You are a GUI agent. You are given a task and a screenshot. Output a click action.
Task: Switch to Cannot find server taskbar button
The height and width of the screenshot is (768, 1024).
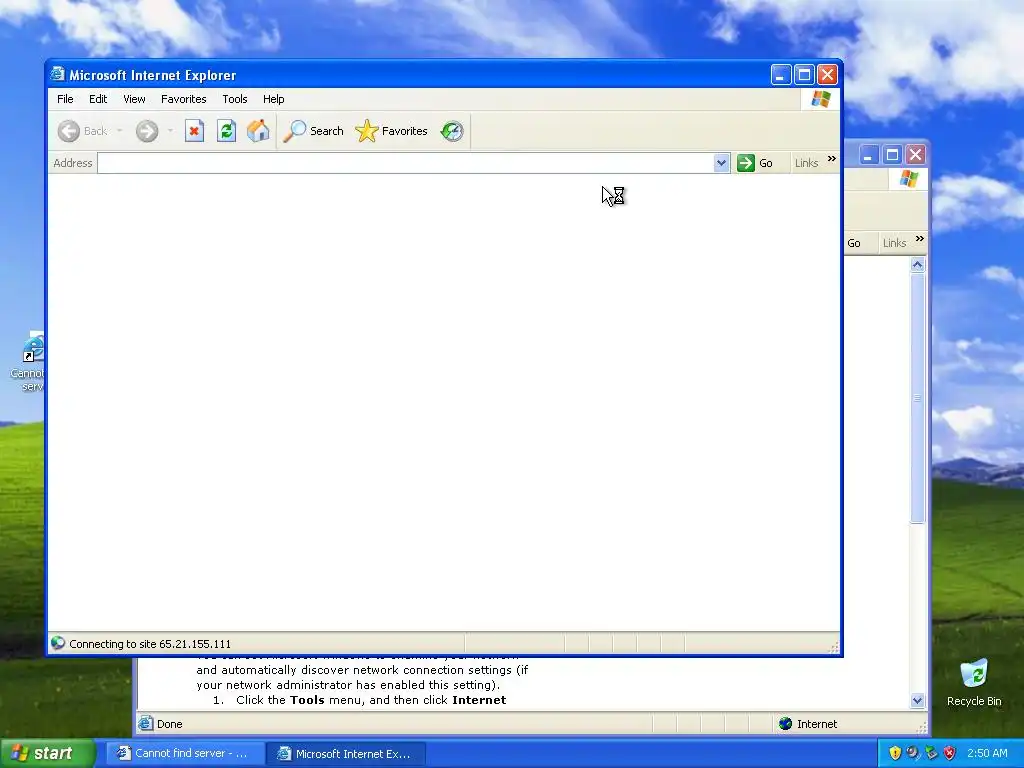point(186,753)
